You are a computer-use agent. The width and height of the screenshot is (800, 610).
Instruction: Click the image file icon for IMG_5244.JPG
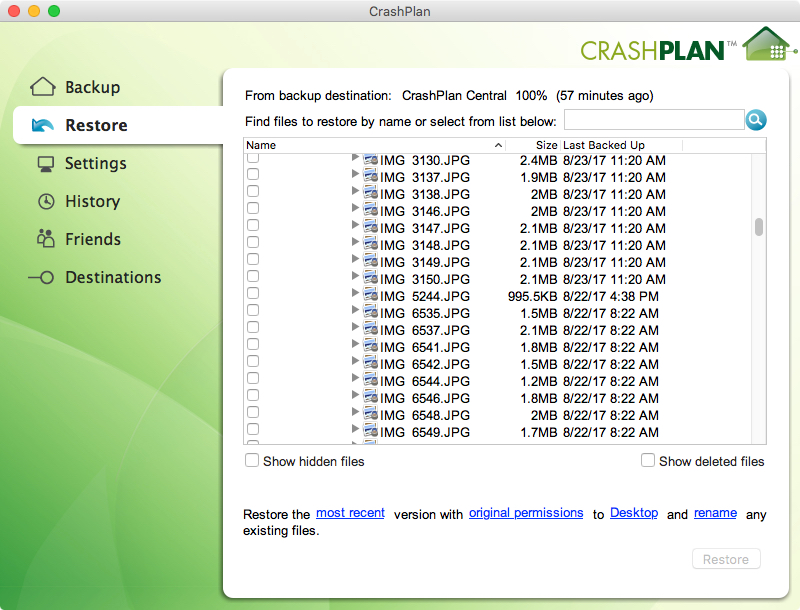pos(371,295)
